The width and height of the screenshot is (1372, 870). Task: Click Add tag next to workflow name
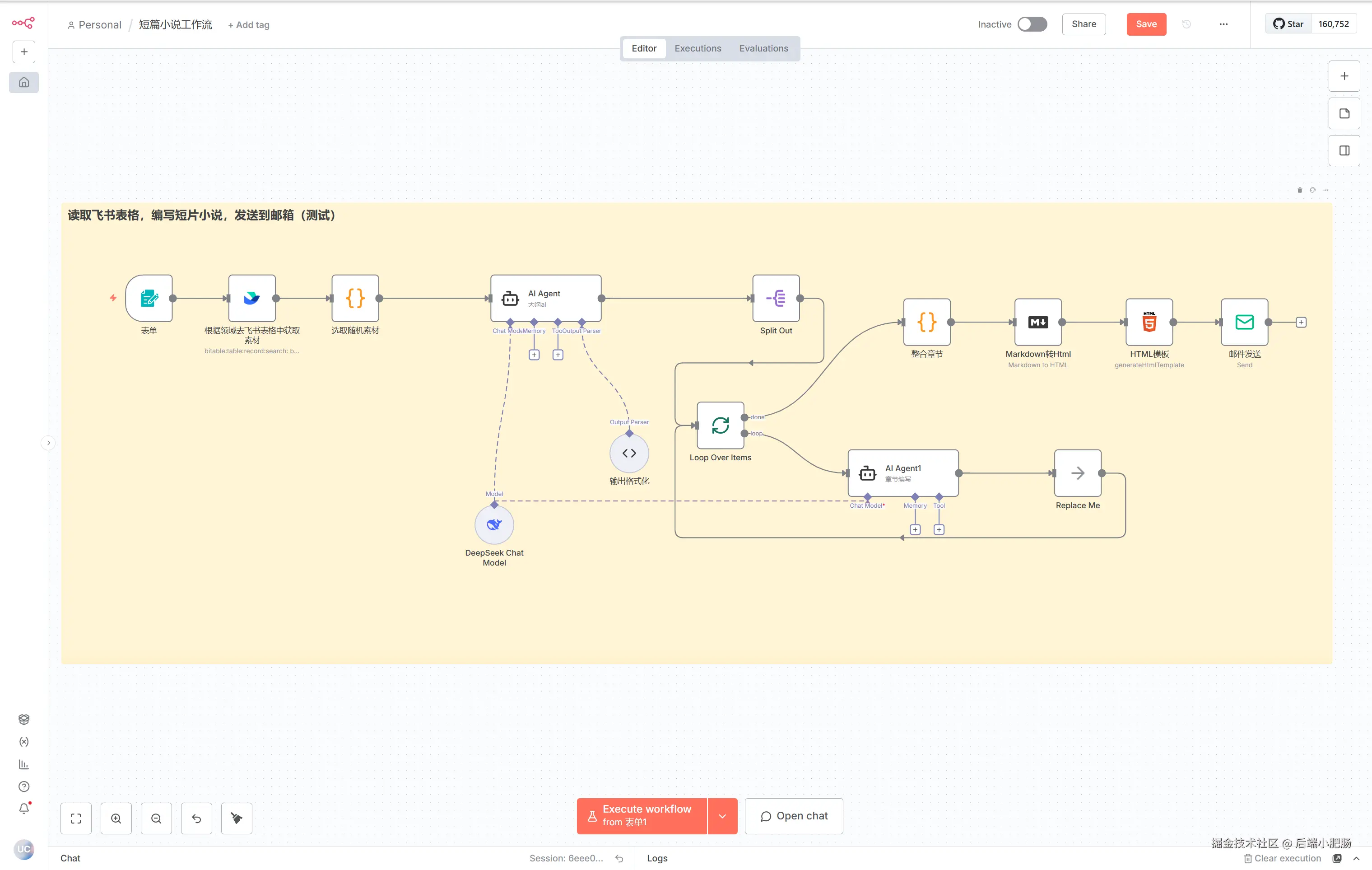pos(248,24)
